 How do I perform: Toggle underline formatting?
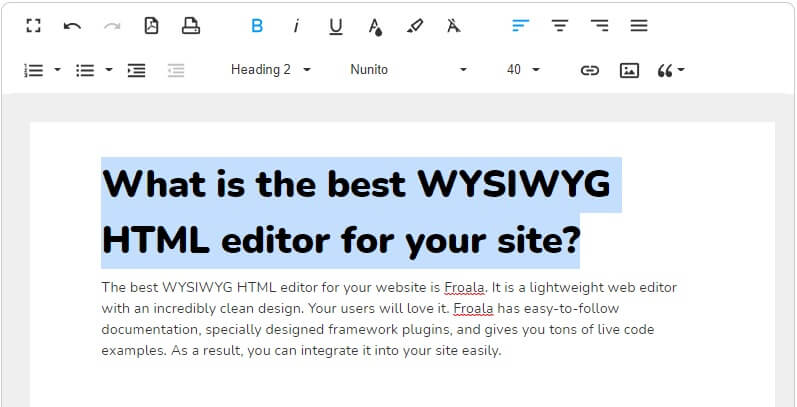[335, 26]
